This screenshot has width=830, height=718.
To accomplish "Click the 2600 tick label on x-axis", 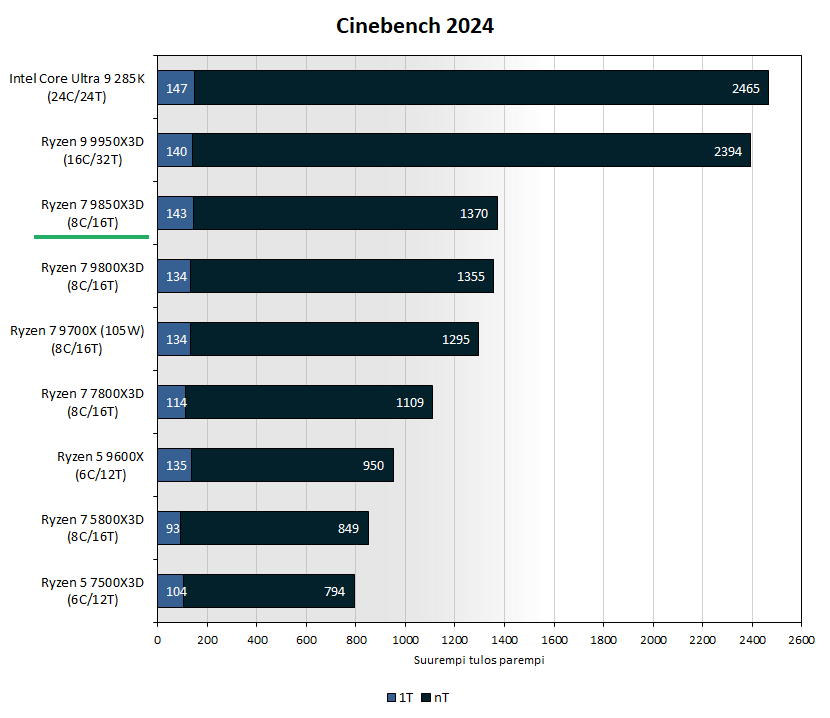I will coord(800,640).
